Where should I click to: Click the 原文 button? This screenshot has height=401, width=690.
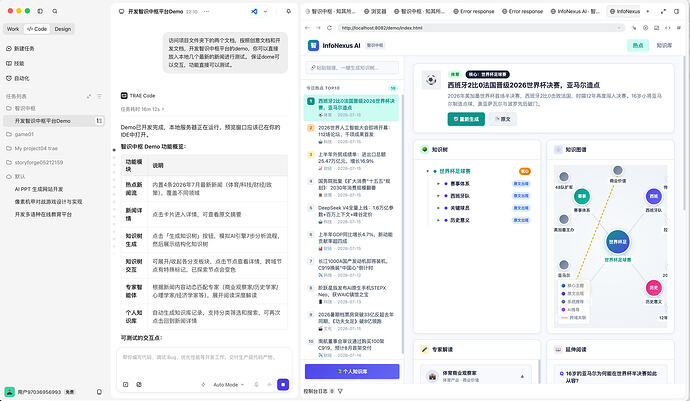coord(503,119)
